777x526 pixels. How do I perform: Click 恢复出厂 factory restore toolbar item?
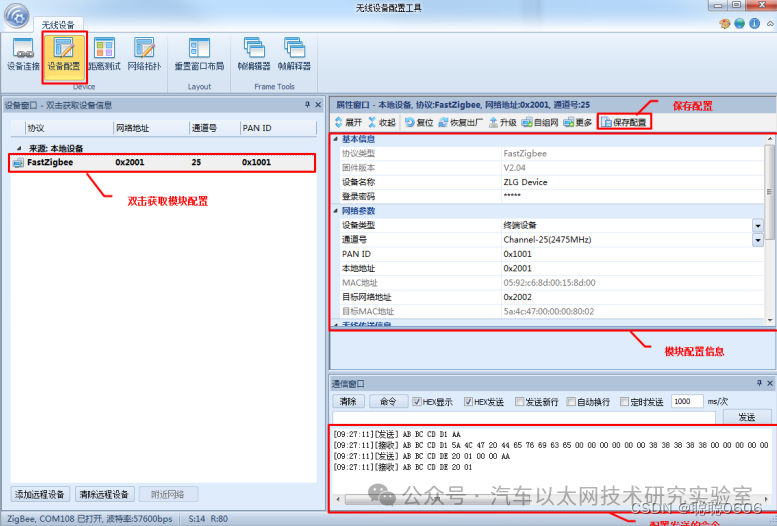tap(460, 122)
